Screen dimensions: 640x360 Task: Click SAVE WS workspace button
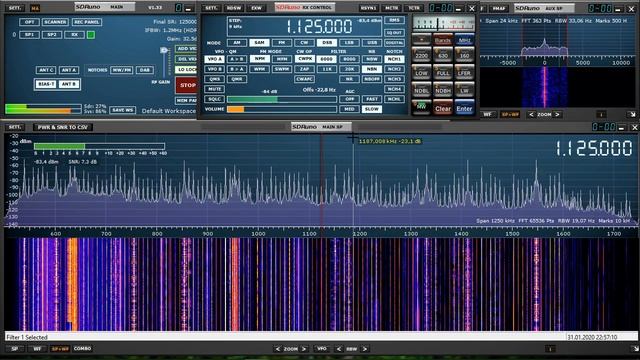(122, 110)
